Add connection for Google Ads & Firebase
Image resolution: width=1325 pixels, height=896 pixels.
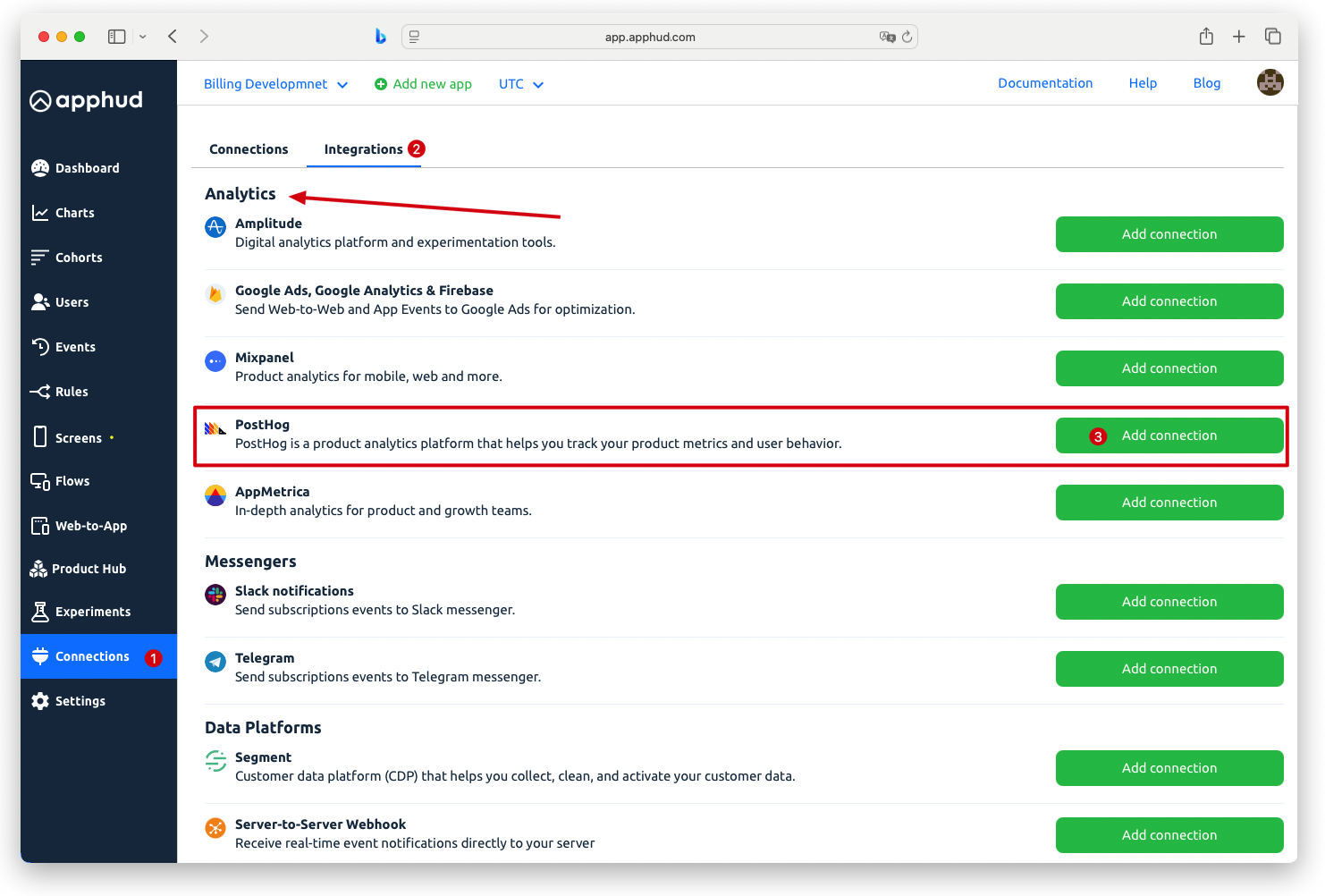[x=1169, y=301]
